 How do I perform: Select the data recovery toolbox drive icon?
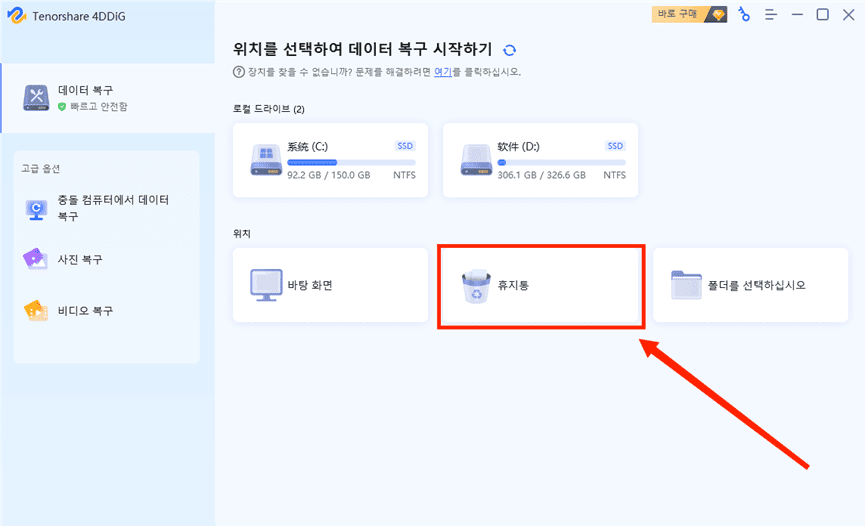[36, 98]
